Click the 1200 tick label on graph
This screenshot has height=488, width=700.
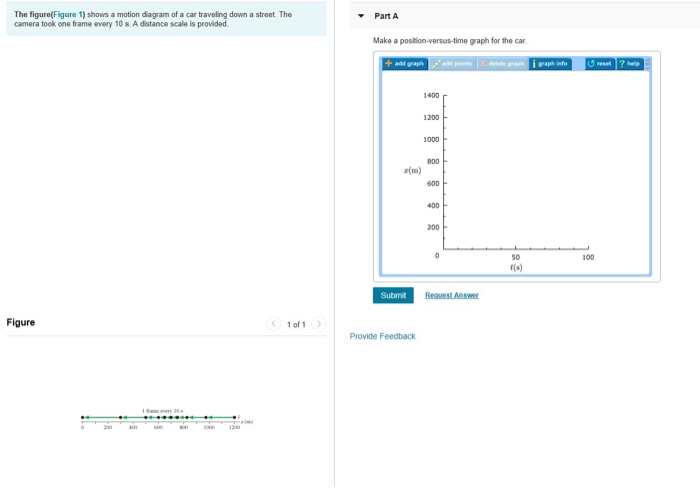[x=431, y=117]
